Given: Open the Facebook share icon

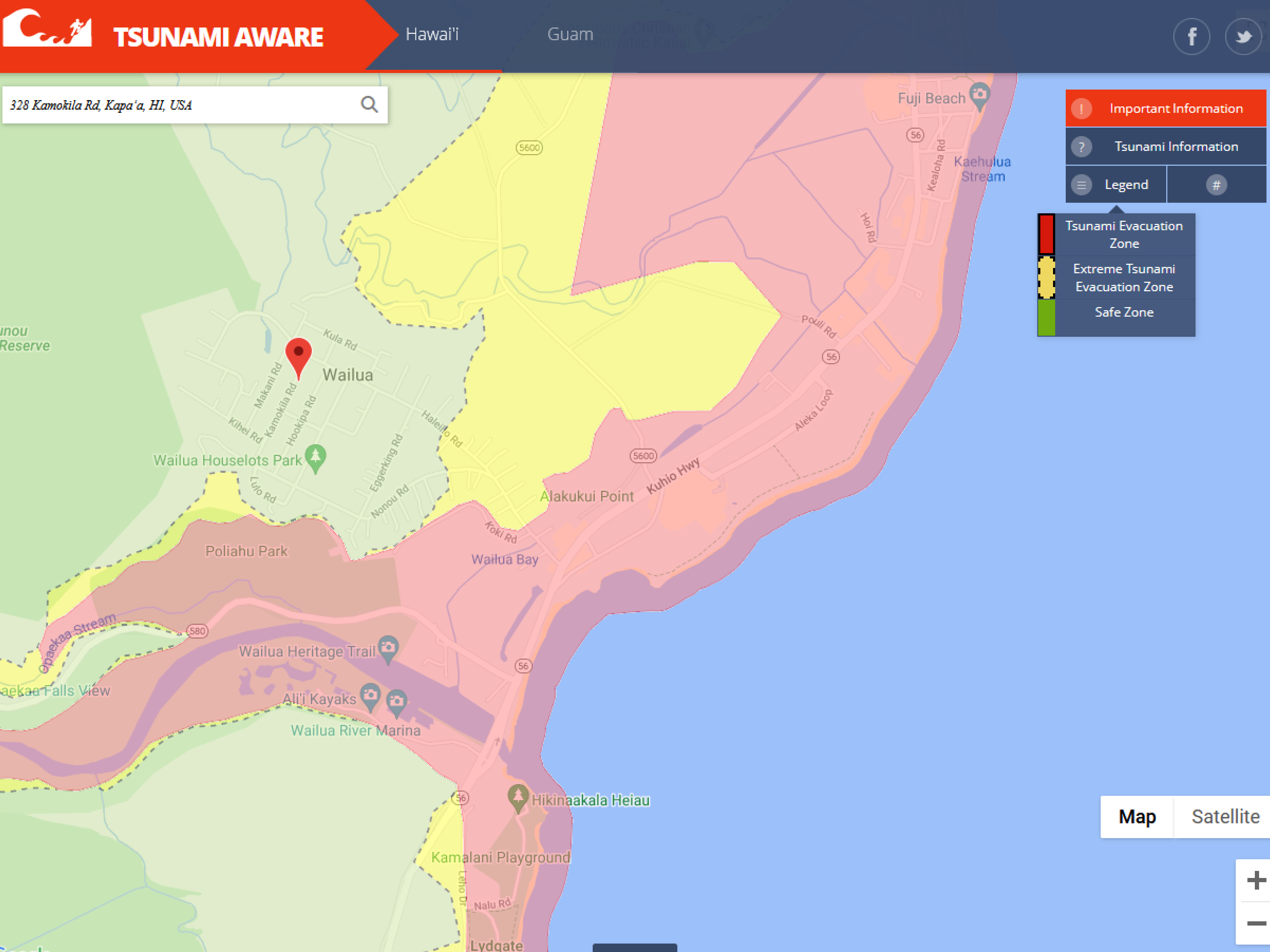Looking at the screenshot, I should (1191, 37).
